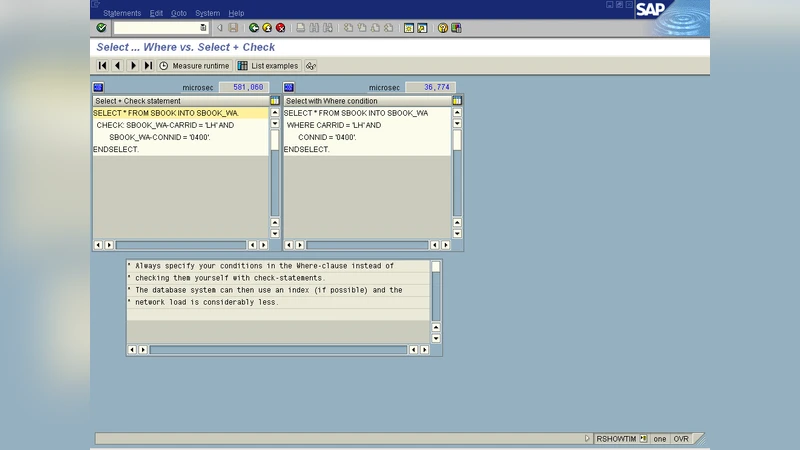Click the red Cancel icon
Image resolution: width=800 pixels, height=450 pixels.
280,28
